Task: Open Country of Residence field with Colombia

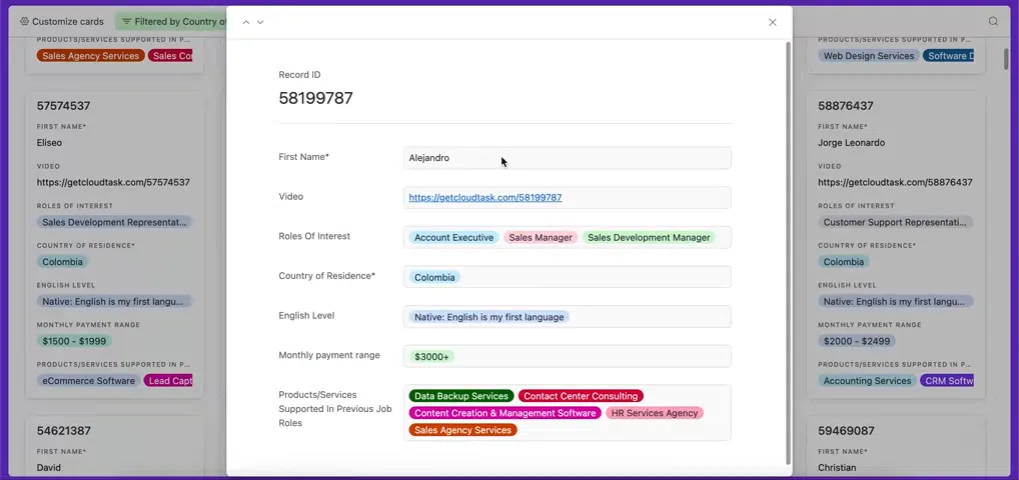Action: point(567,277)
